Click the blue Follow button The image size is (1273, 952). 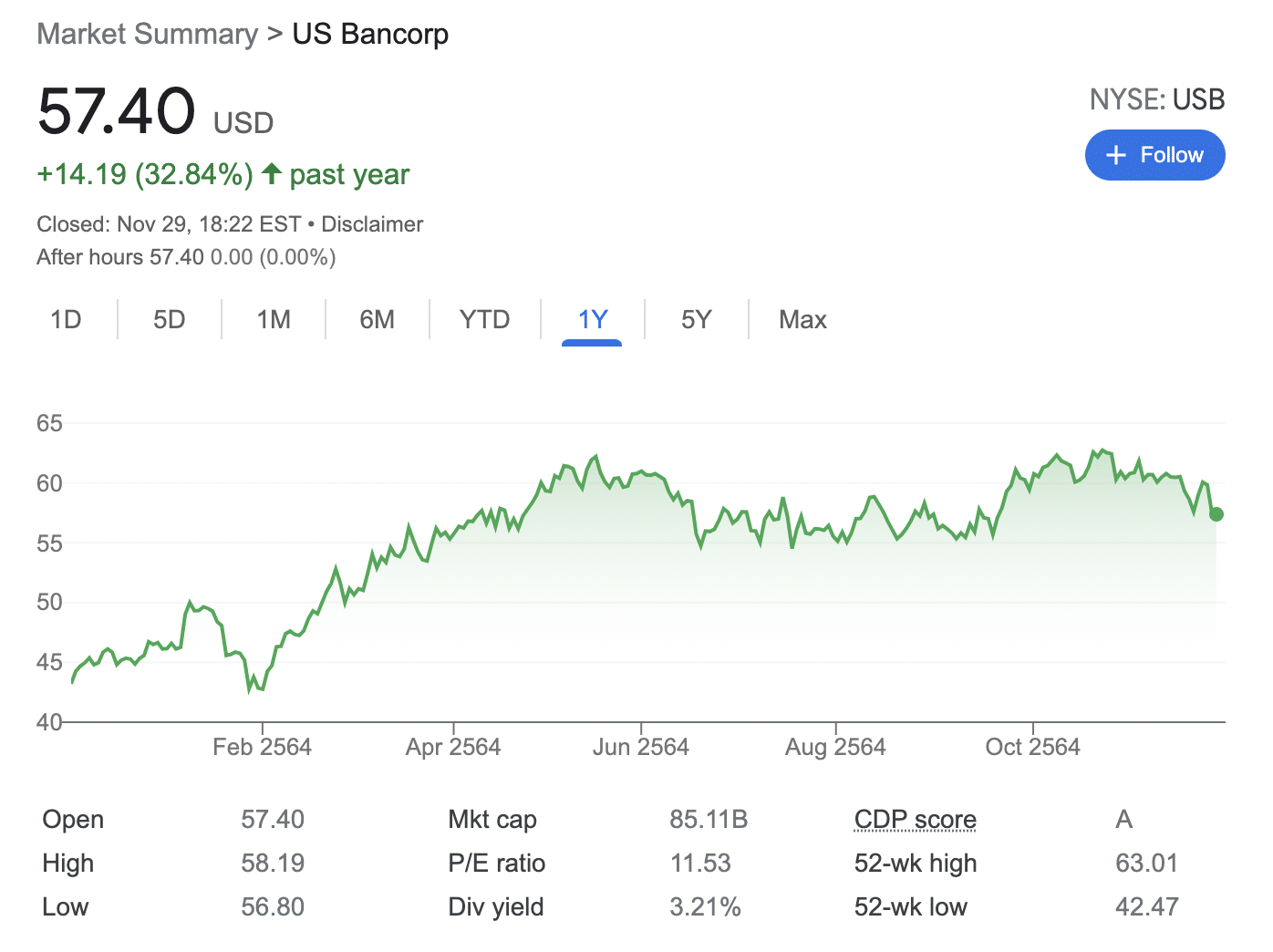1154,155
